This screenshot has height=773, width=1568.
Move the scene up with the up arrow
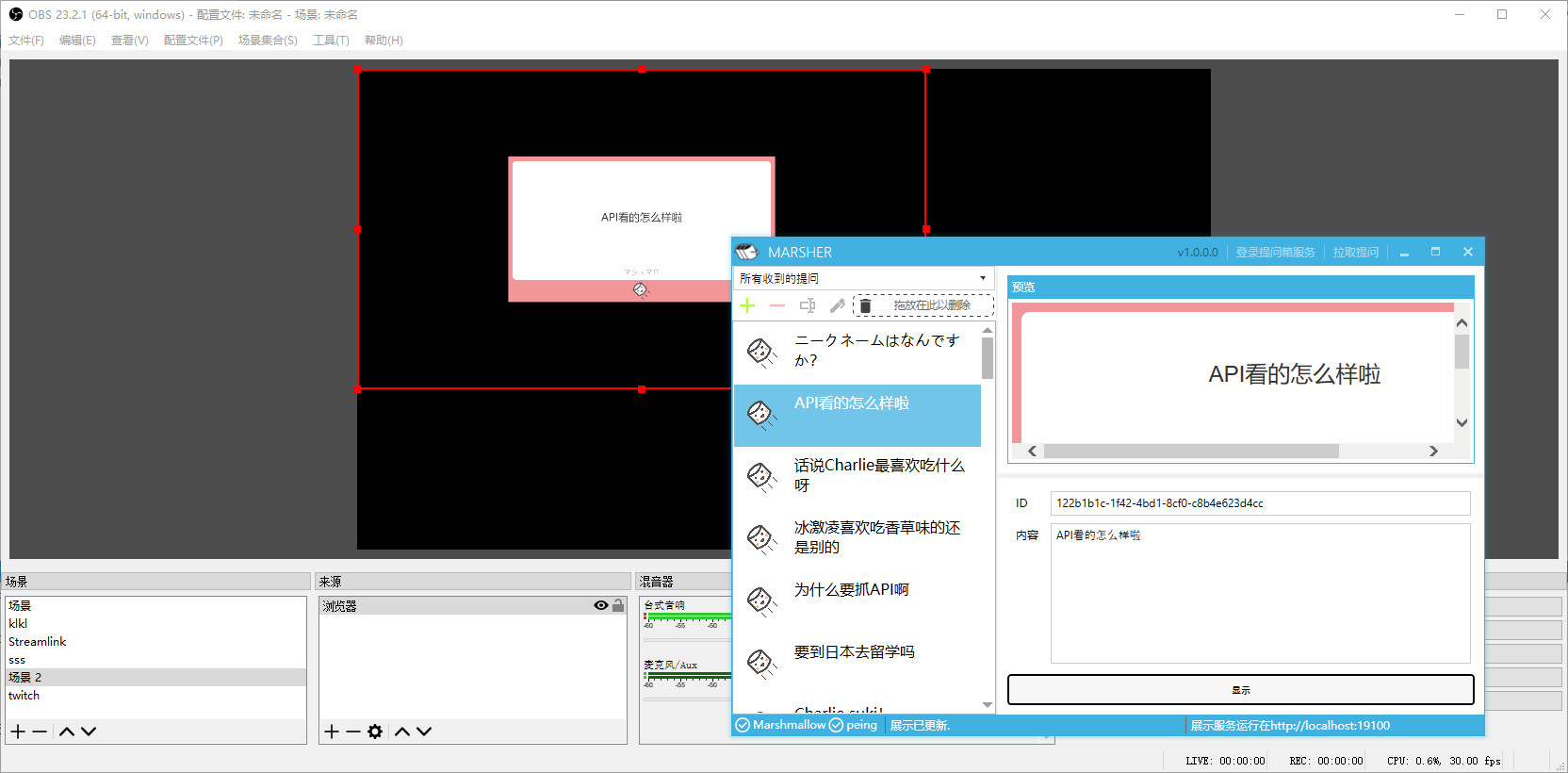67,732
